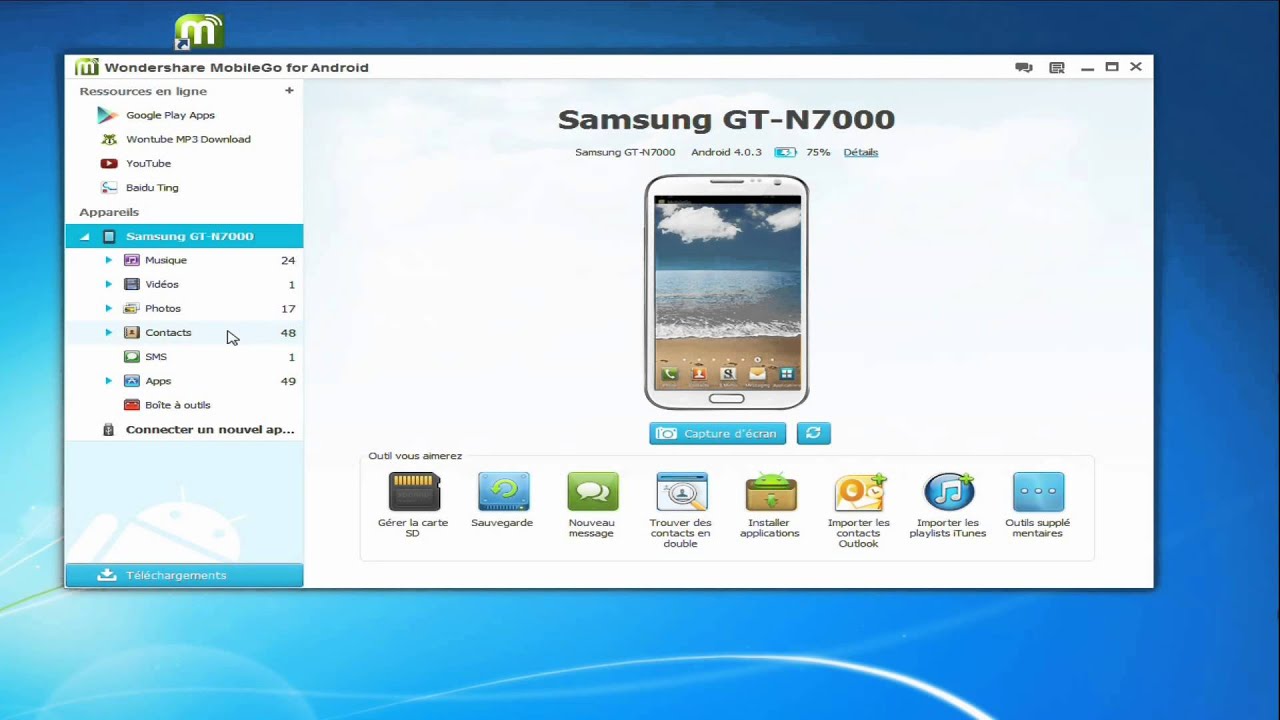Click the Boîte à outils toolbox icon
1280x720 pixels.
(131, 405)
